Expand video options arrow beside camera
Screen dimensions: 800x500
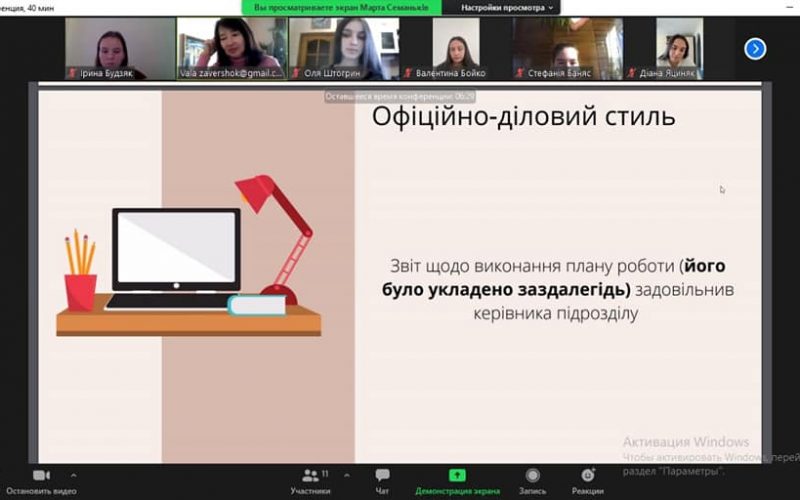[72, 475]
